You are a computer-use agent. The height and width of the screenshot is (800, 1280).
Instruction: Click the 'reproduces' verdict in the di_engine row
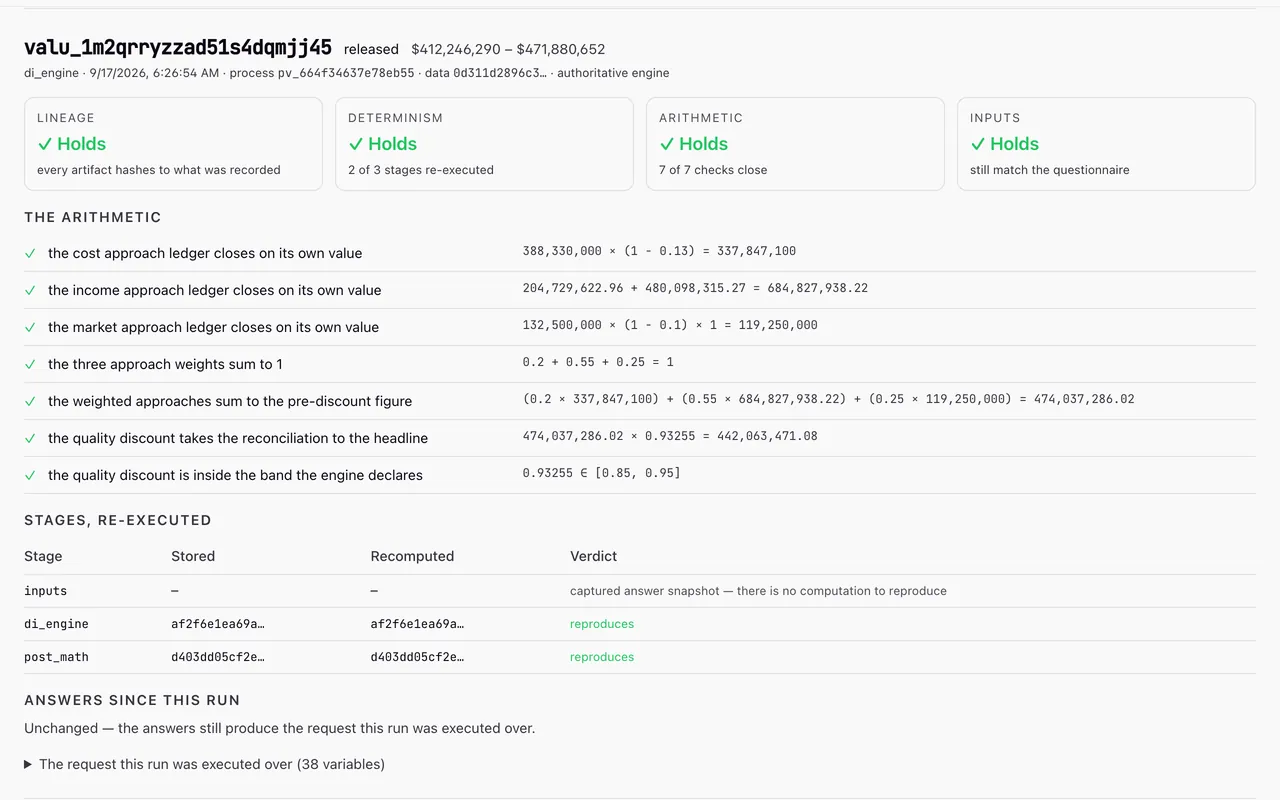(602, 624)
